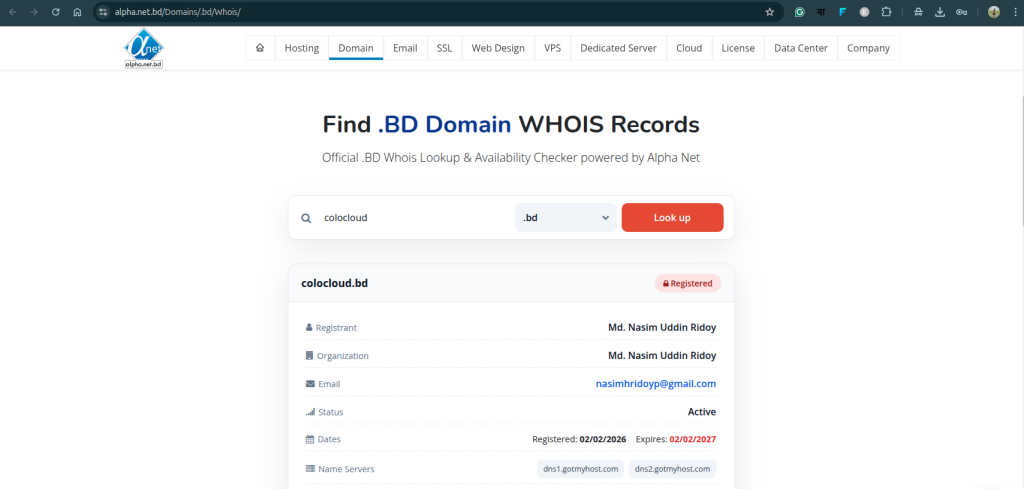The width and height of the screenshot is (1024, 489).
Task: Click the blue F extension icon
Action: tap(842, 12)
